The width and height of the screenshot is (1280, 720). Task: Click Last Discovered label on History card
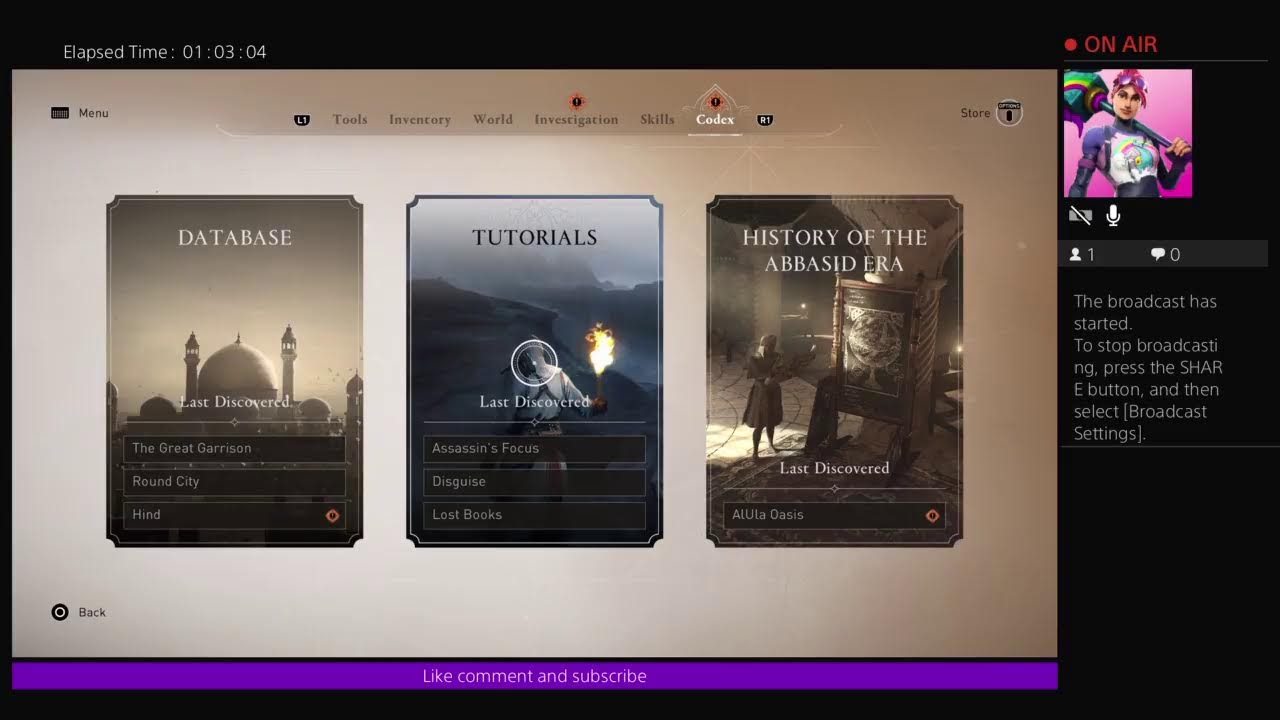coord(834,469)
